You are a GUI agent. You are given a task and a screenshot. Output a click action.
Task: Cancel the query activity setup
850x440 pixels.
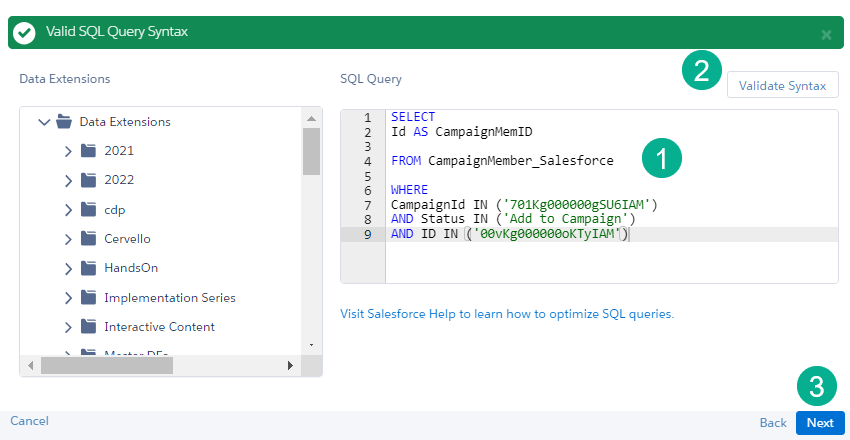(x=29, y=421)
